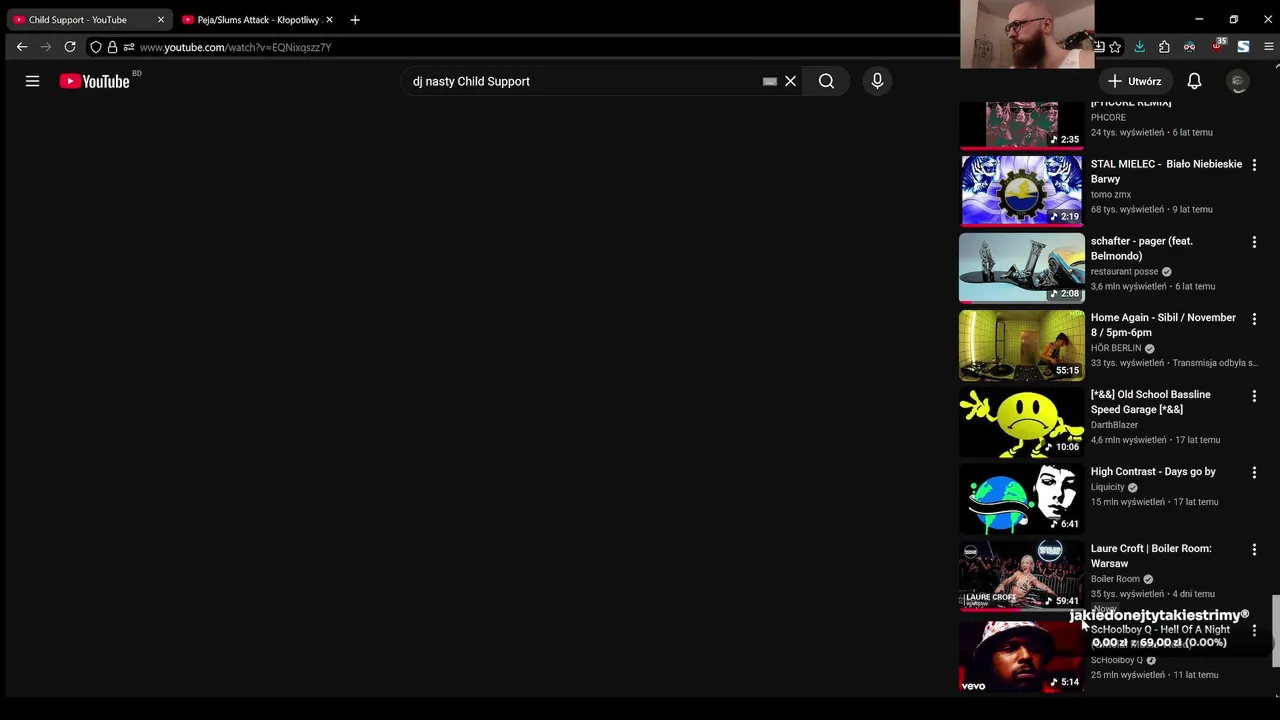Open title schafter - pager (feat. Belmondo)
Image resolution: width=1280 pixels, height=720 pixels.
coord(1142,248)
